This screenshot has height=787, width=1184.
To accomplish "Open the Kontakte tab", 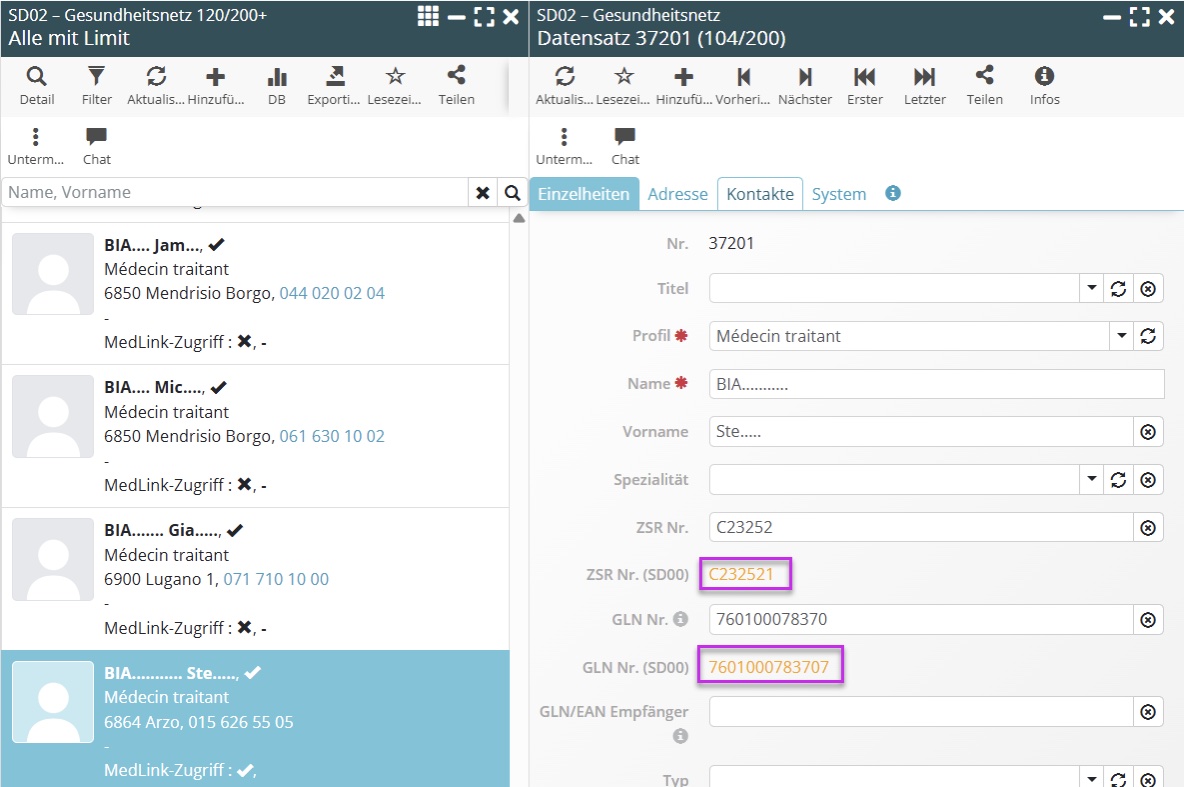I will point(760,194).
